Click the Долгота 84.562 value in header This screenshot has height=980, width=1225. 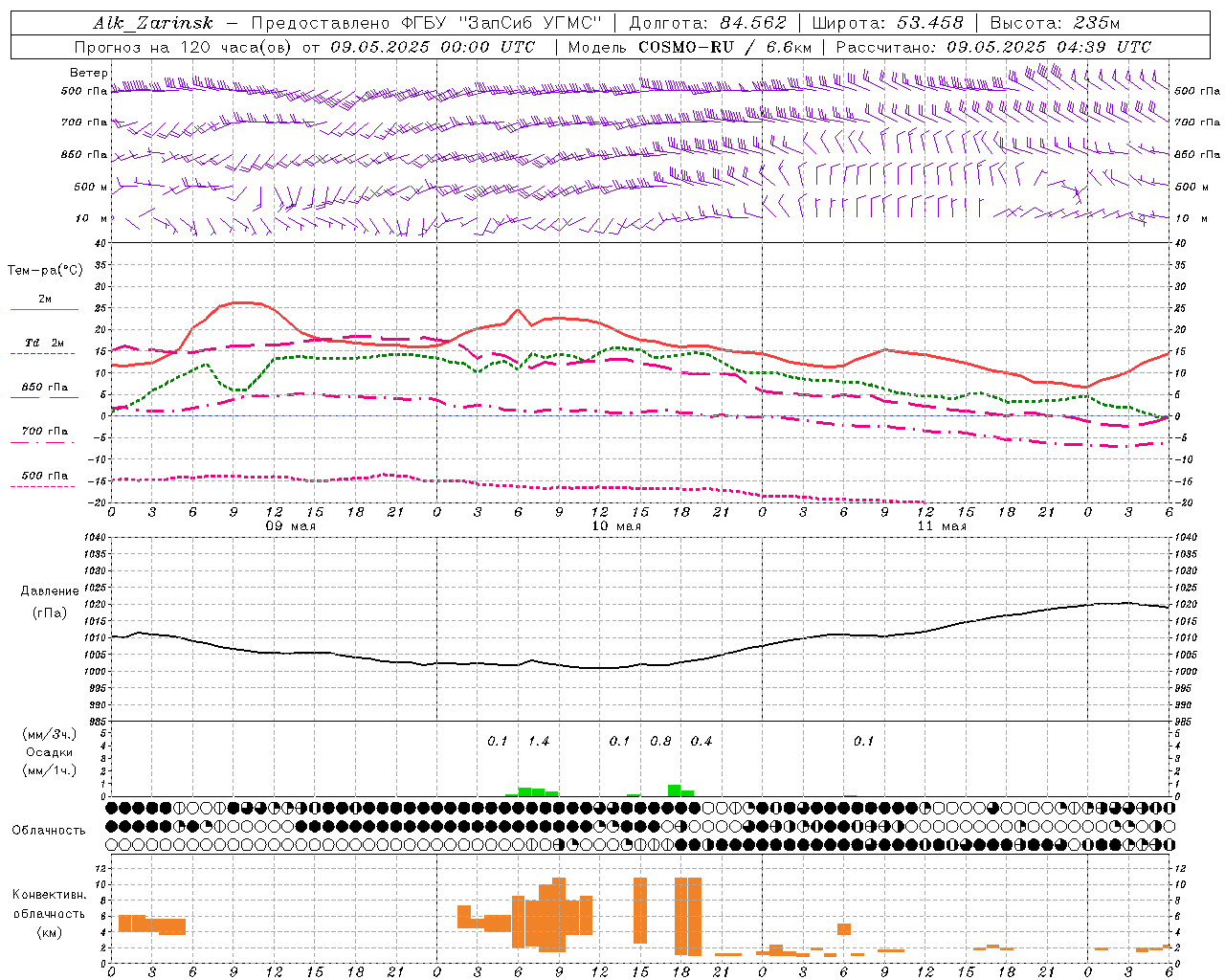[708, 23]
